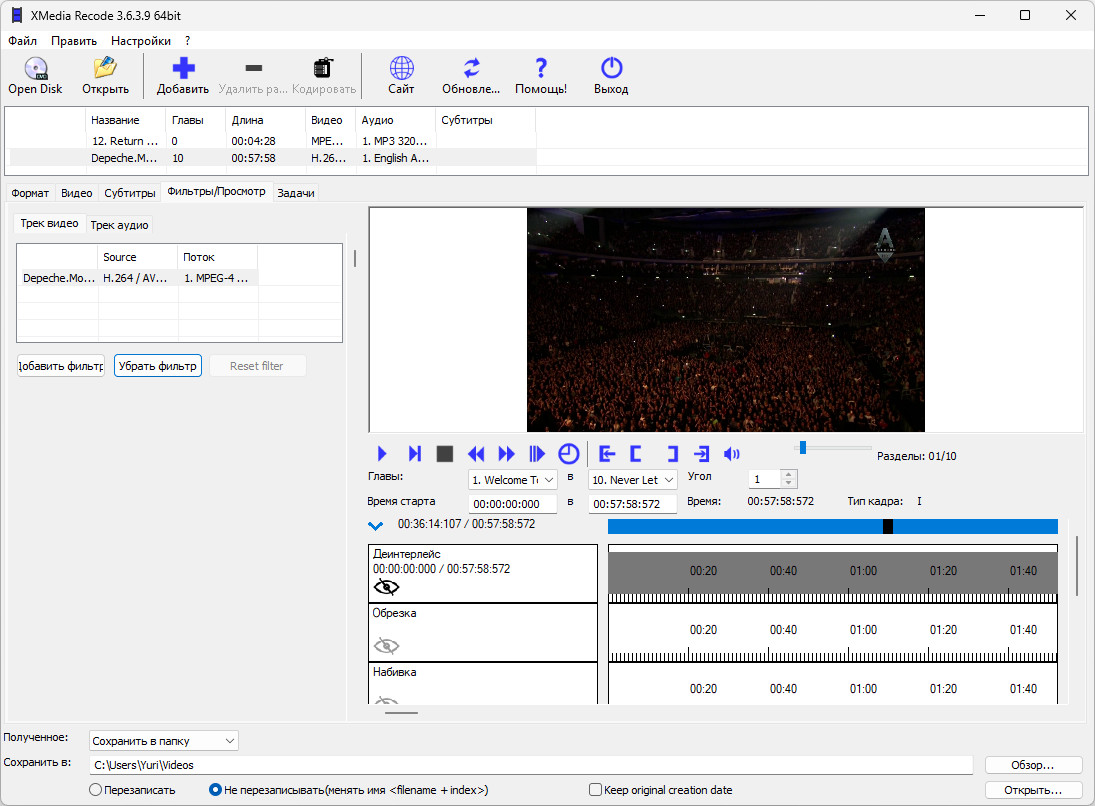Select the 12. Return file row
1095x806 pixels.
click(272, 141)
